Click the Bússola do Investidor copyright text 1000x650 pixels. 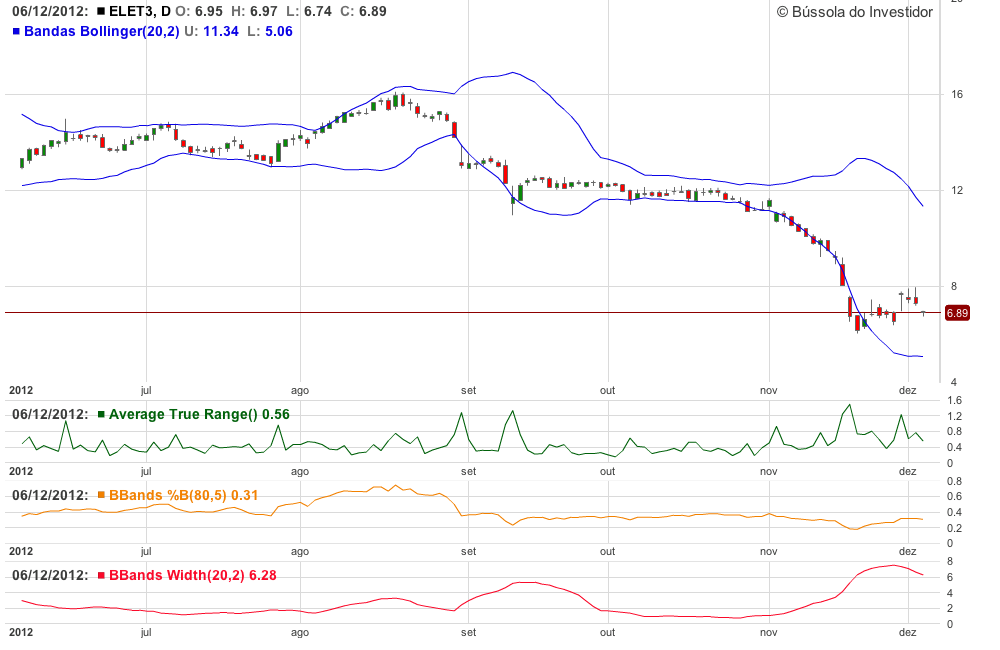[855, 12]
